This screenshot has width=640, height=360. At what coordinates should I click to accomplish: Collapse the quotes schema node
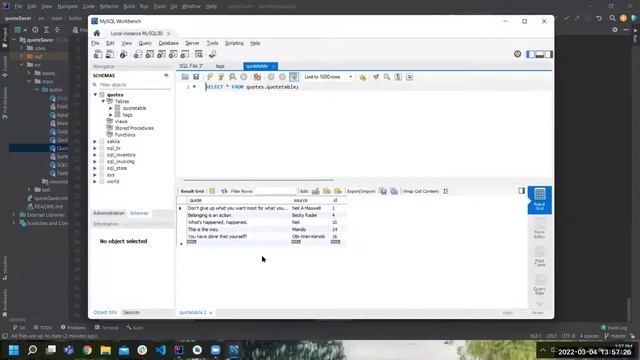click(x=96, y=95)
